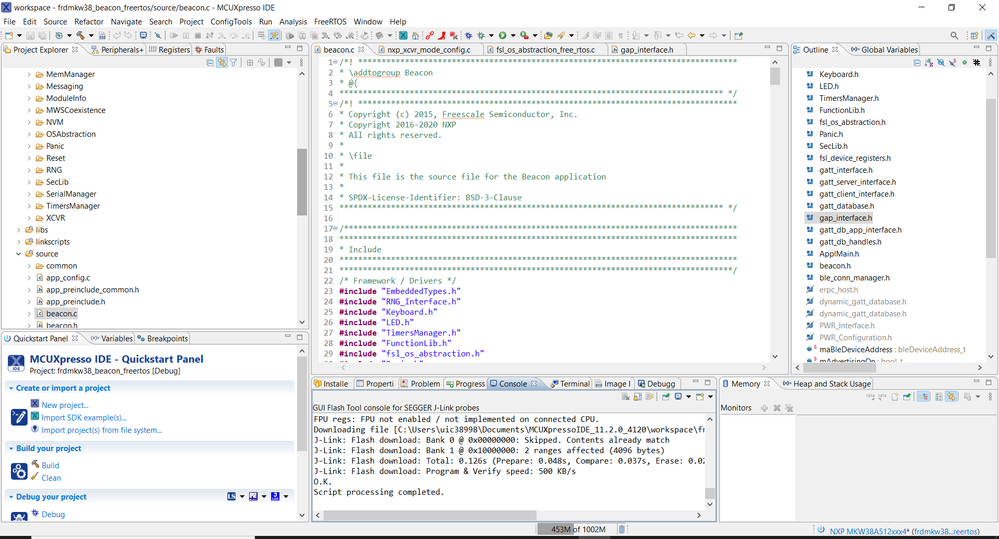This screenshot has width=999, height=539.
Task: Click the Clean link in Quickstart Panel
Action: pos(51,478)
